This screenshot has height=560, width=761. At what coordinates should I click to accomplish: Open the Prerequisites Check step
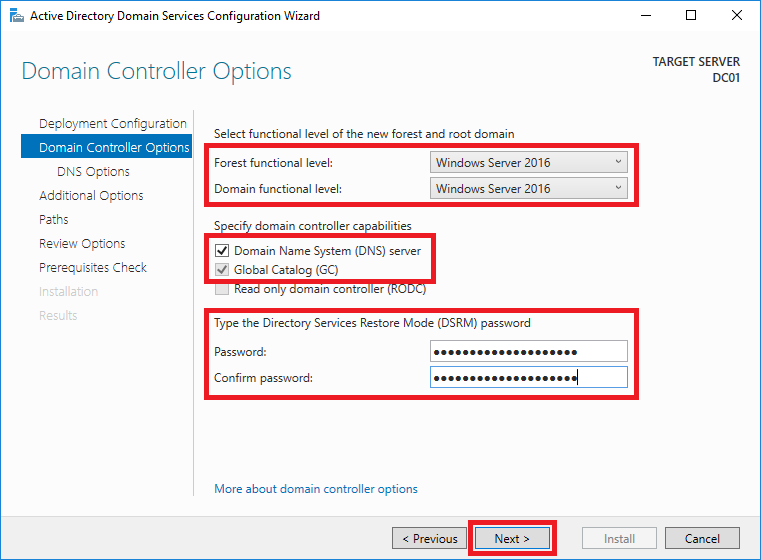pos(93,267)
